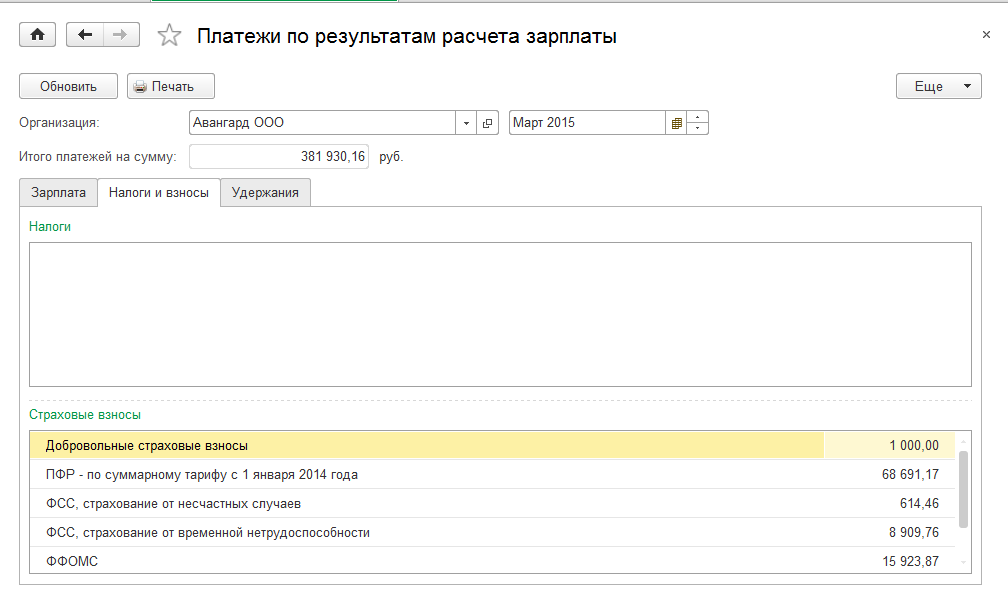Viewport: 1008px width, 594px height.
Task: Open the organization dropdown list
Action: click(x=466, y=123)
